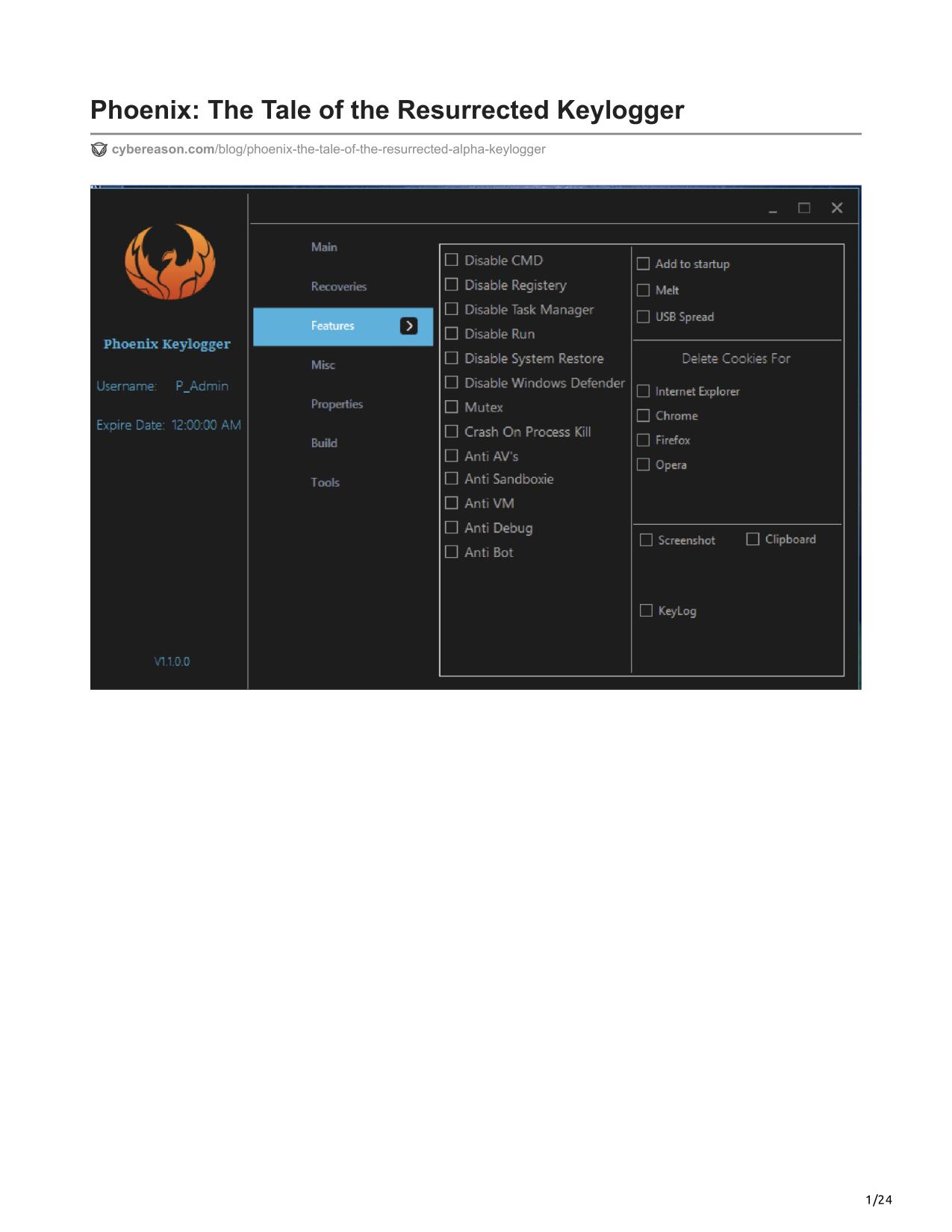The width and height of the screenshot is (952, 1232).
Task: Tick the Mutex checkbox
Action: [452, 407]
